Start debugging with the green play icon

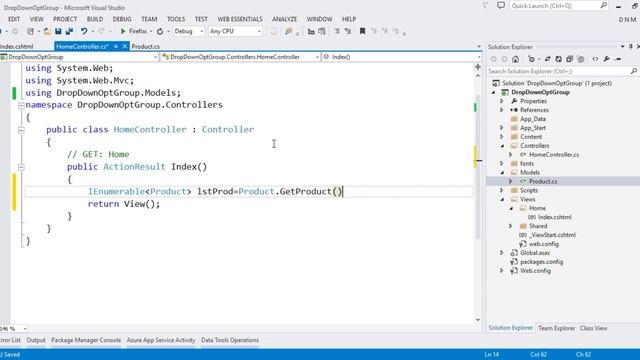[123, 31]
